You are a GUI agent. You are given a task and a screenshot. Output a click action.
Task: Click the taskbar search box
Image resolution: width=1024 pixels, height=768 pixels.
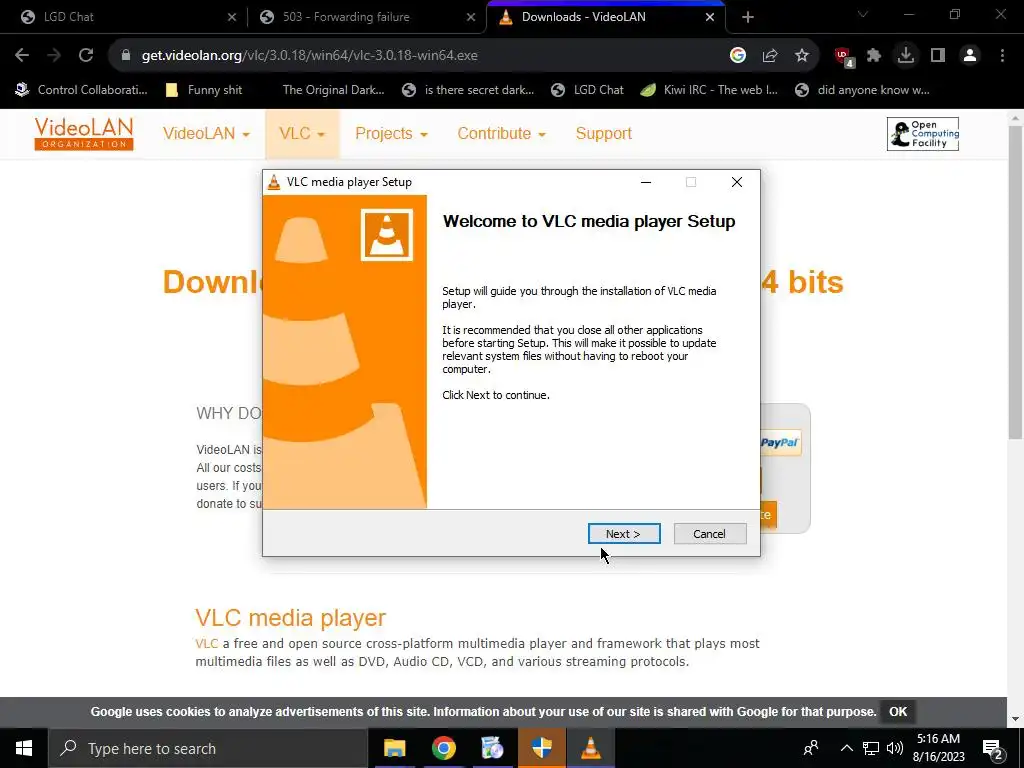pos(208,748)
